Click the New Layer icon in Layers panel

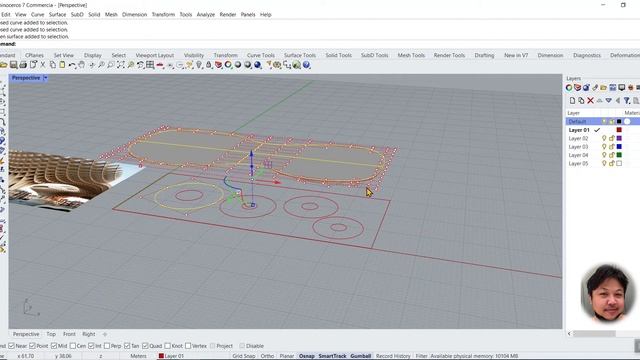coord(572,100)
